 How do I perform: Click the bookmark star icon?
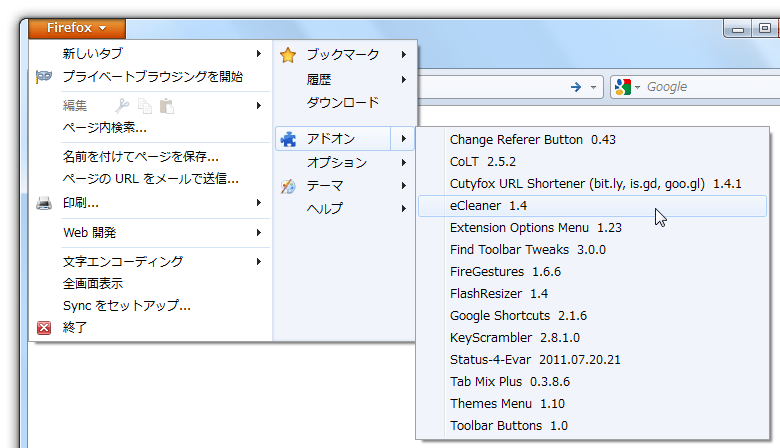[x=288, y=55]
